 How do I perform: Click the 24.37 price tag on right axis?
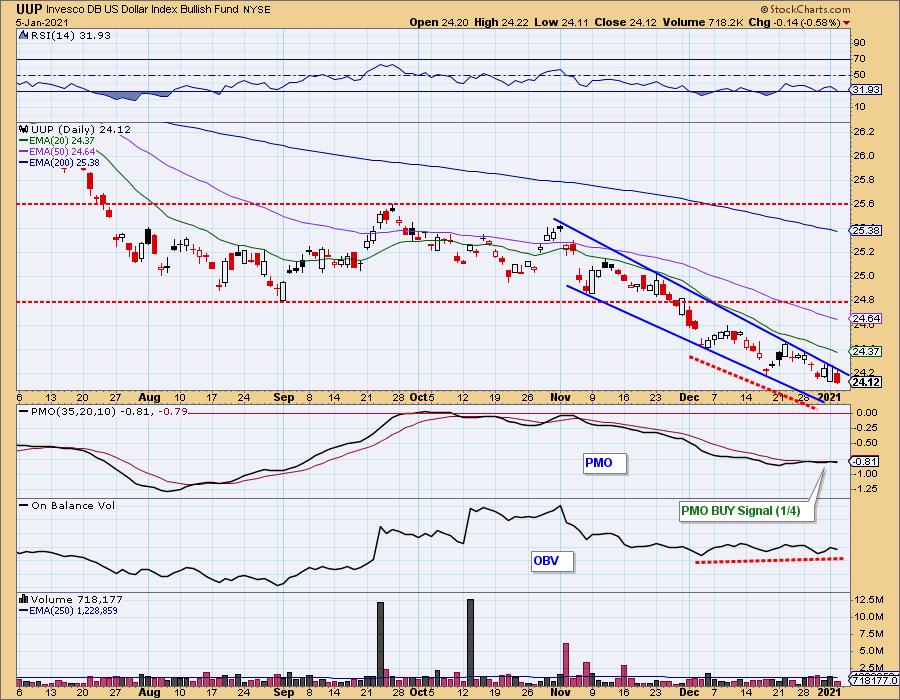coord(866,351)
